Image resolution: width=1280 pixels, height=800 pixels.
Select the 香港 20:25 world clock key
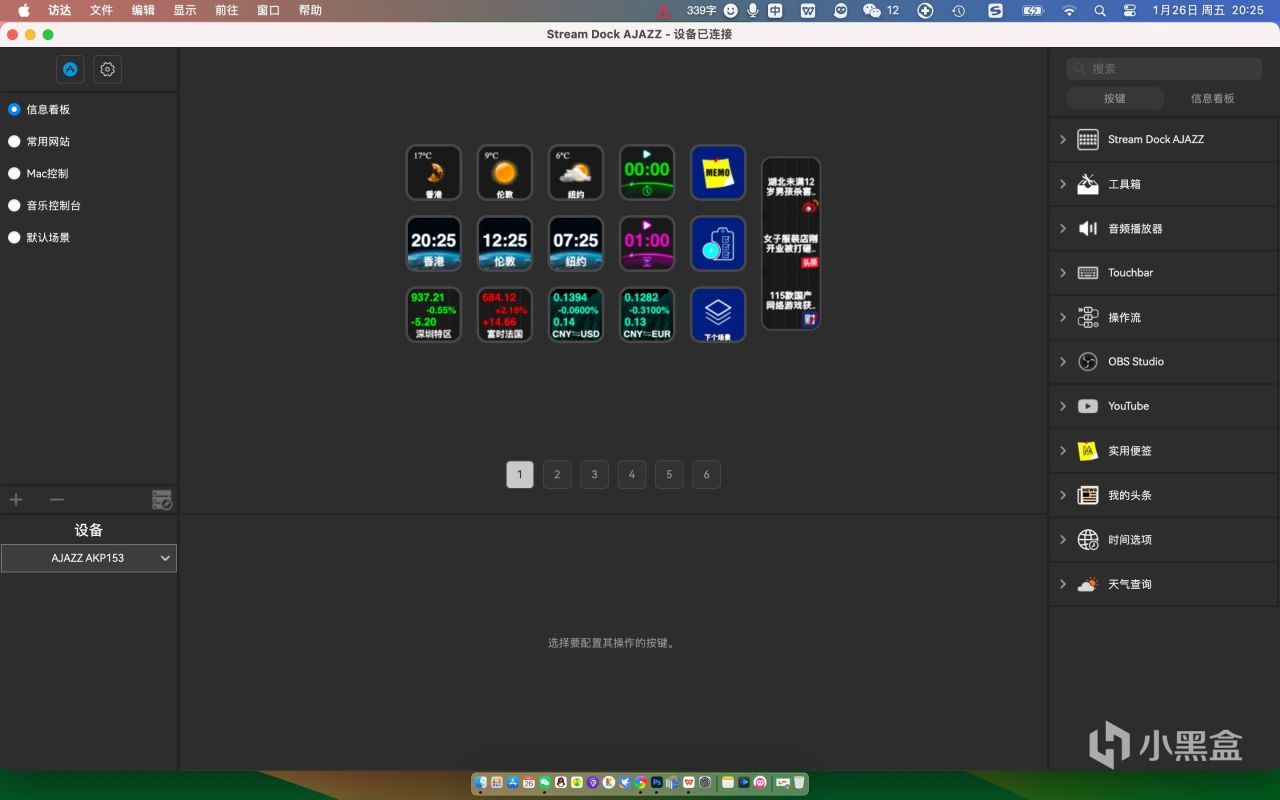click(434, 244)
